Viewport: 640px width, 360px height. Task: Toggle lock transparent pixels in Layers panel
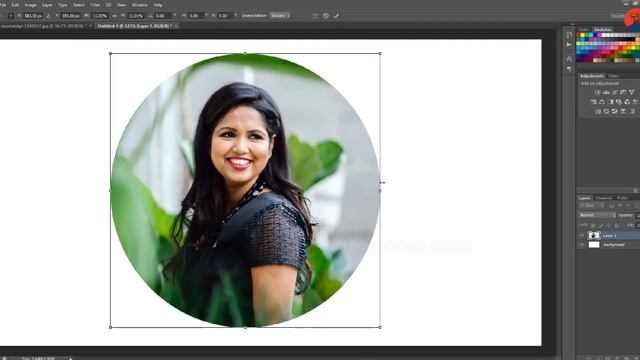click(593, 225)
